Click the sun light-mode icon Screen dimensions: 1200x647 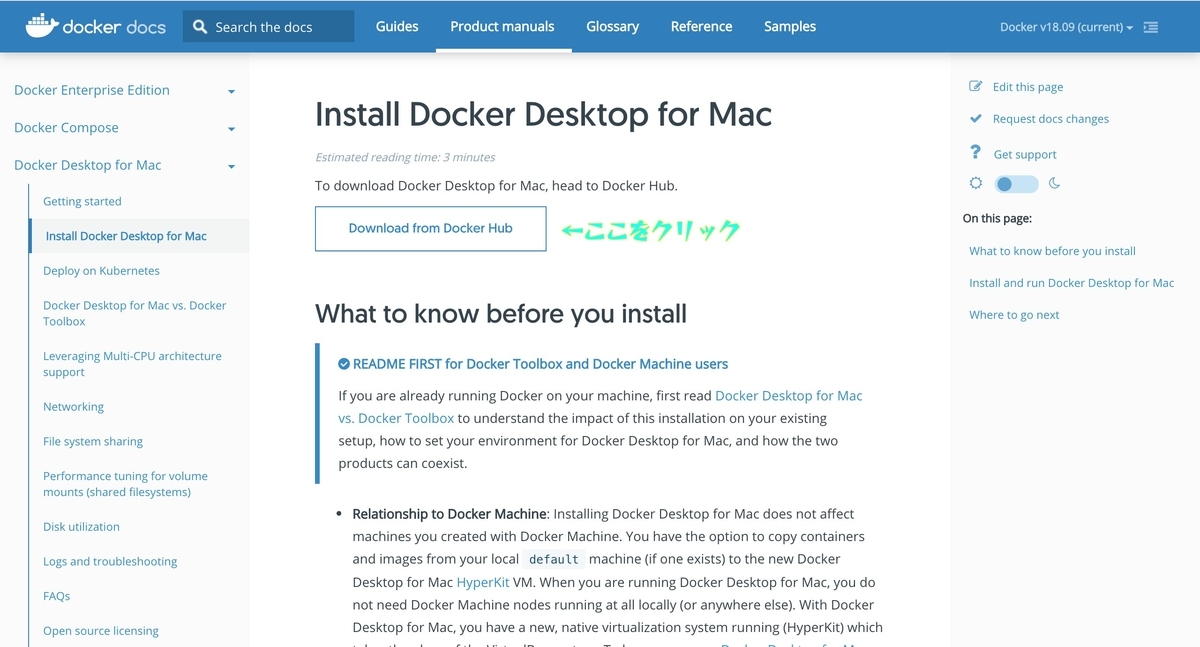pyautogui.click(x=976, y=184)
